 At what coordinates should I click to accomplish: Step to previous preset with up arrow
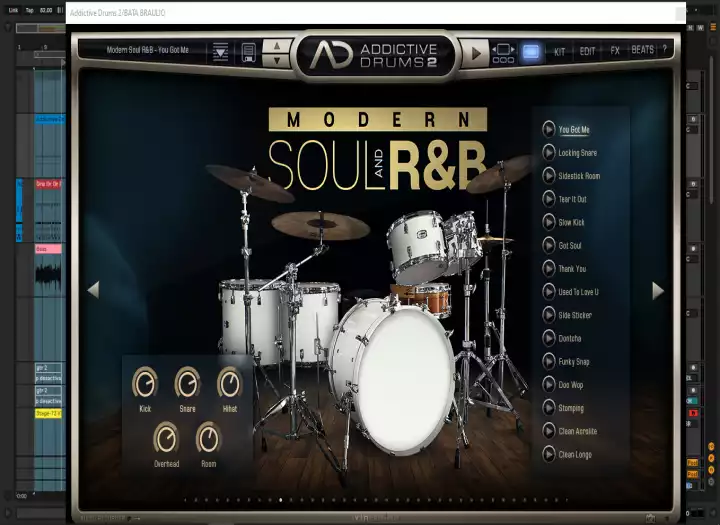tap(276, 45)
